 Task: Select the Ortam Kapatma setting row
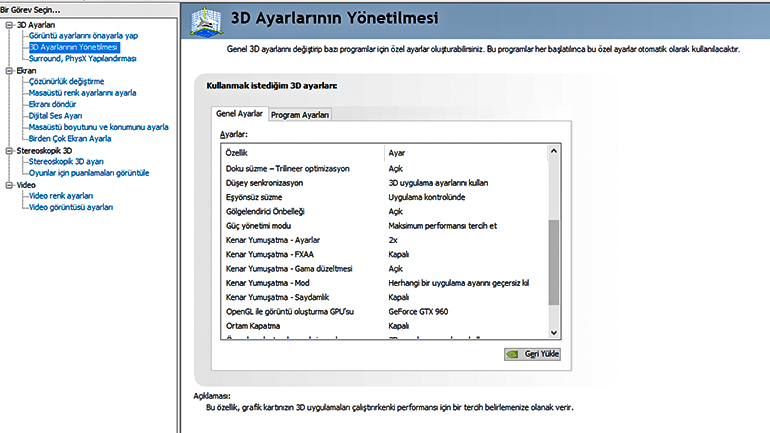(x=385, y=325)
